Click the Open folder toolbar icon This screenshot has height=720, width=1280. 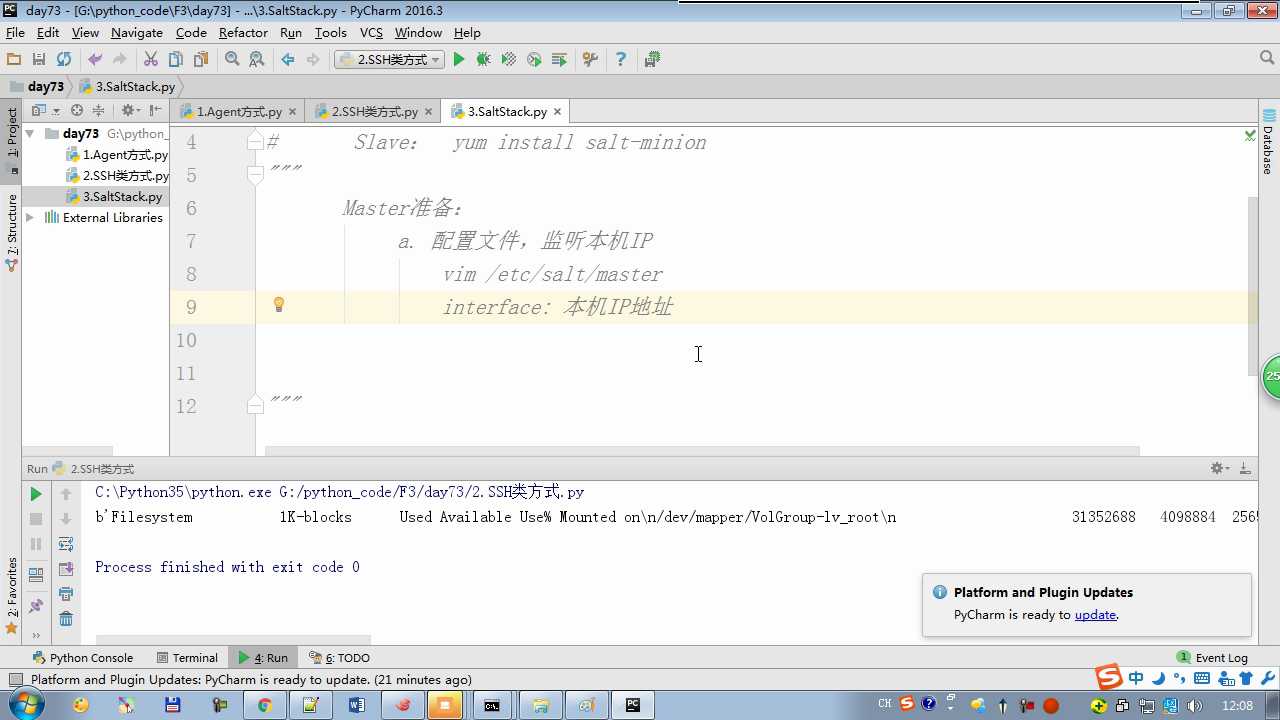(14, 60)
